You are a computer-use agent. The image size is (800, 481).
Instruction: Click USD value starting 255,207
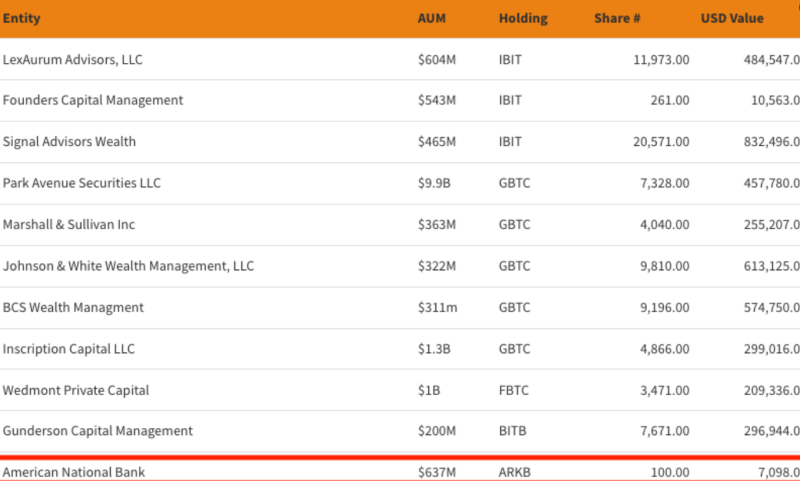pos(771,224)
